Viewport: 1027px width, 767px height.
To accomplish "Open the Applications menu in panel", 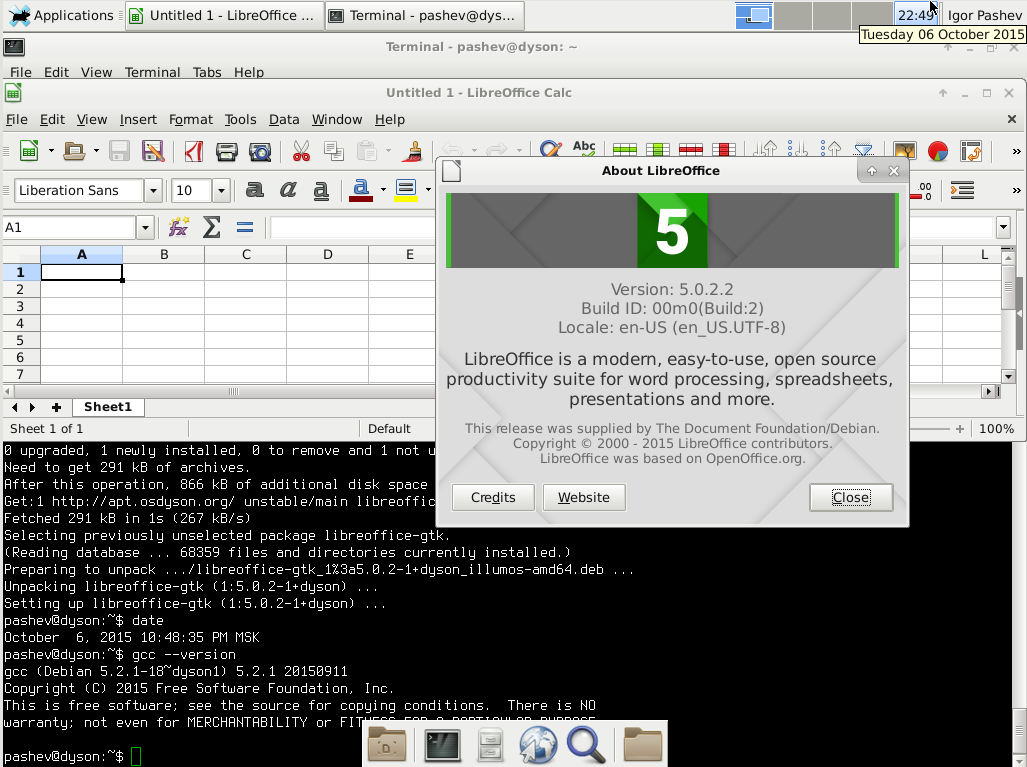I will click(x=61, y=15).
